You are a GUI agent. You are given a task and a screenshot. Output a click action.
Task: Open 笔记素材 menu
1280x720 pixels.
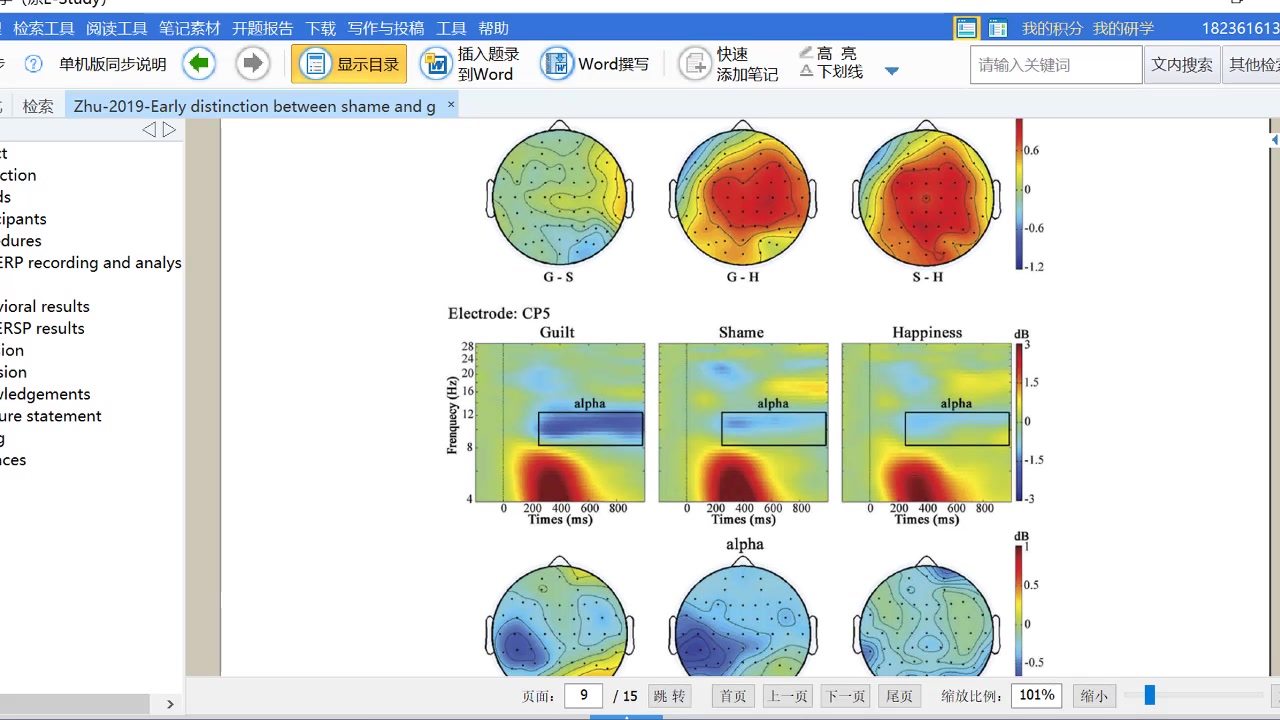point(190,28)
